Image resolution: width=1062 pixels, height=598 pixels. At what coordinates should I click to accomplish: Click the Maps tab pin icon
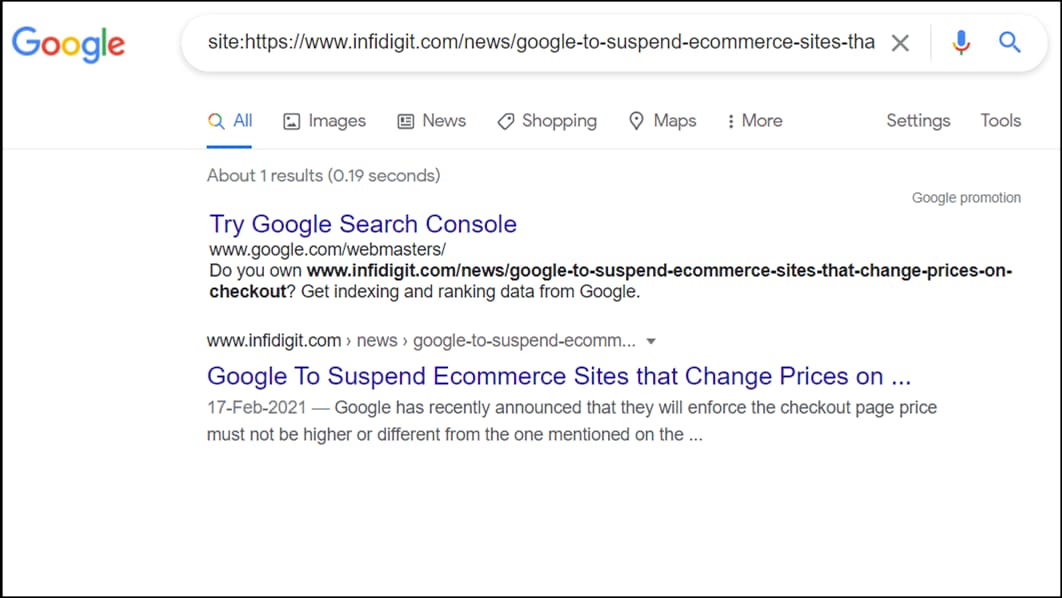pyautogui.click(x=636, y=121)
